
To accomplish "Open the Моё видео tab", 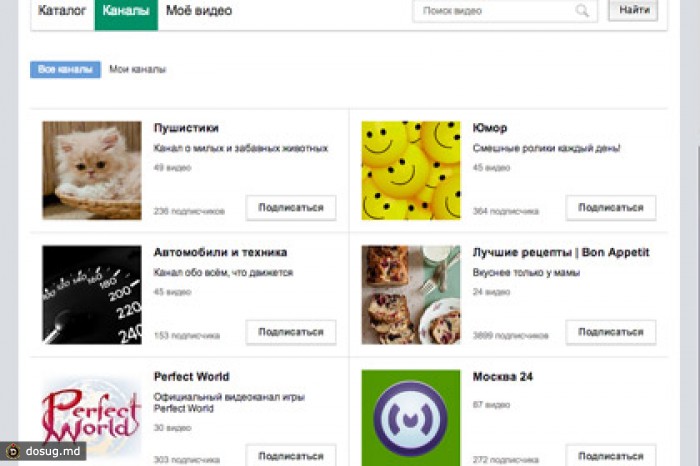I will point(199,11).
